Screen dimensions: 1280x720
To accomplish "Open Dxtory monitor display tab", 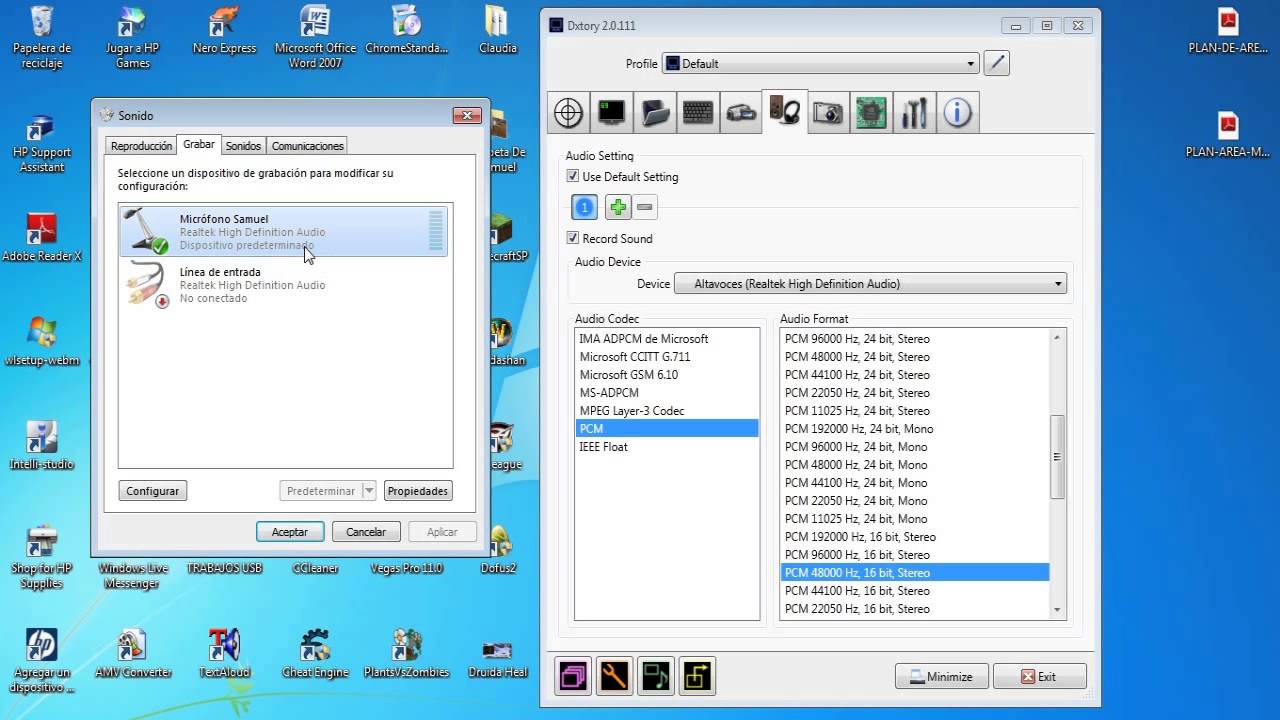I will point(611,113).
